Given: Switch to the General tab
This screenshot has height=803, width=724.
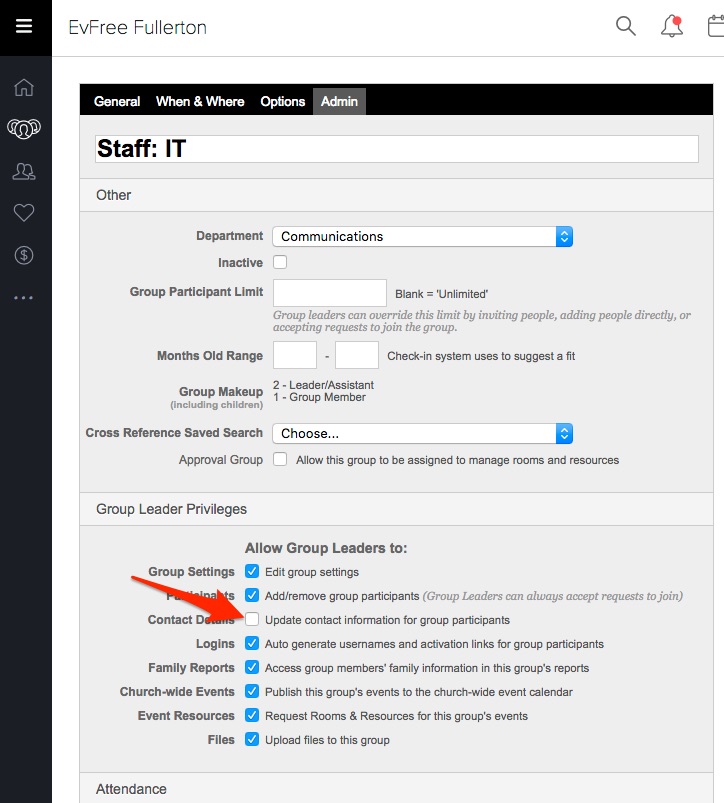Looking at the screenshot, I should [117, 101].
